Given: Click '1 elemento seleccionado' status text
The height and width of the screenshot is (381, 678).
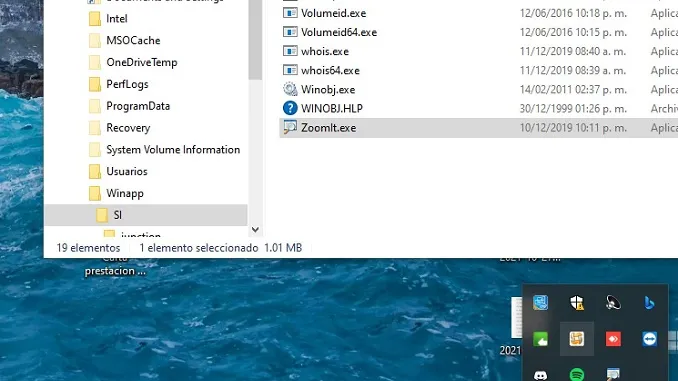Looking at the screenshot, I should (198, 248).
